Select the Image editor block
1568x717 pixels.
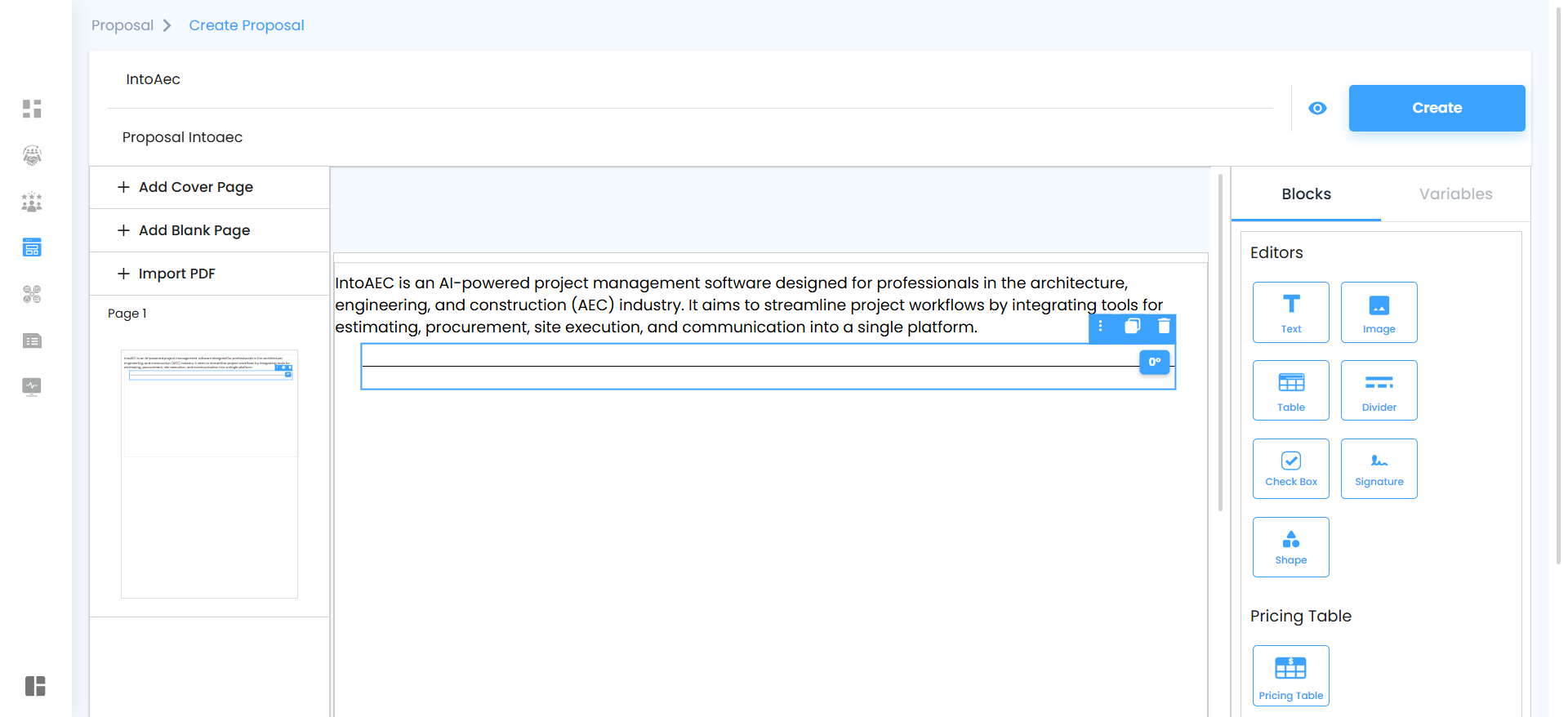pos(1379,313)
